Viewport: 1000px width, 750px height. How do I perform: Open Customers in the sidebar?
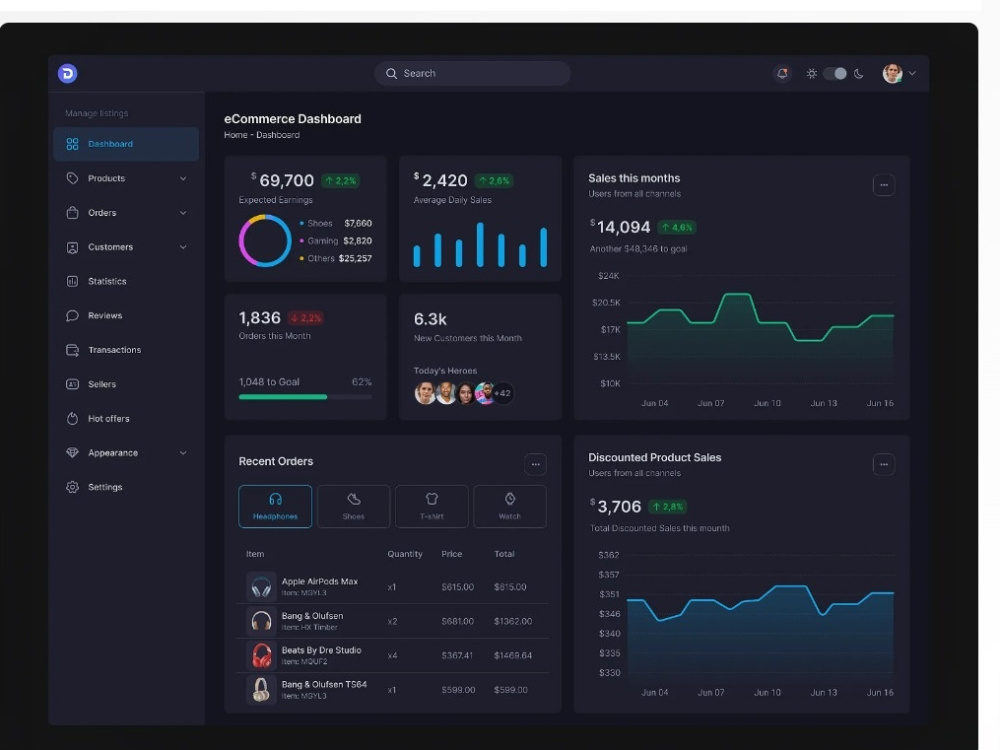pos(126,247)
